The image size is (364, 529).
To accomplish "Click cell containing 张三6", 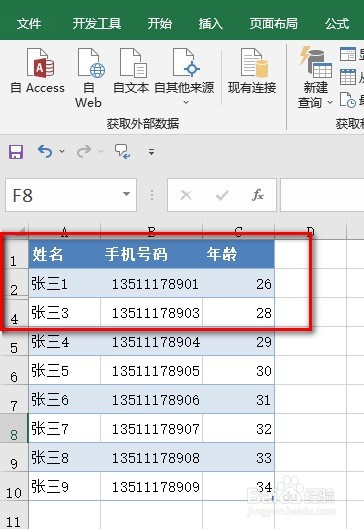I will pyautogui.click(x=64, y=399).
